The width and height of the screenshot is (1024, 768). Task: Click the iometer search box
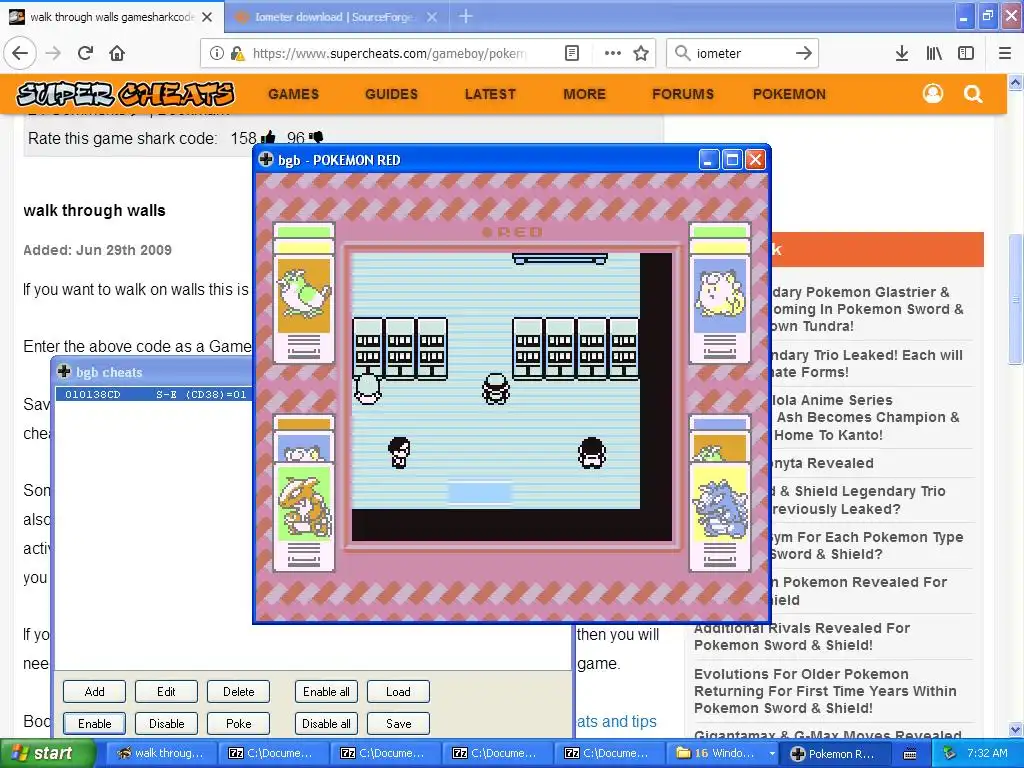tap(741, 54)
